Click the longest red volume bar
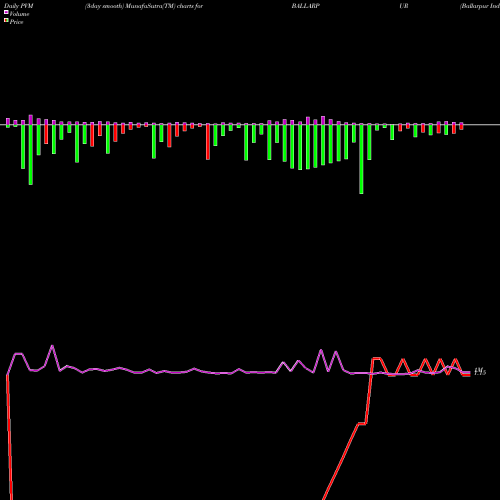The width and height of the screenshot is (500, 500). click(208, 142)
